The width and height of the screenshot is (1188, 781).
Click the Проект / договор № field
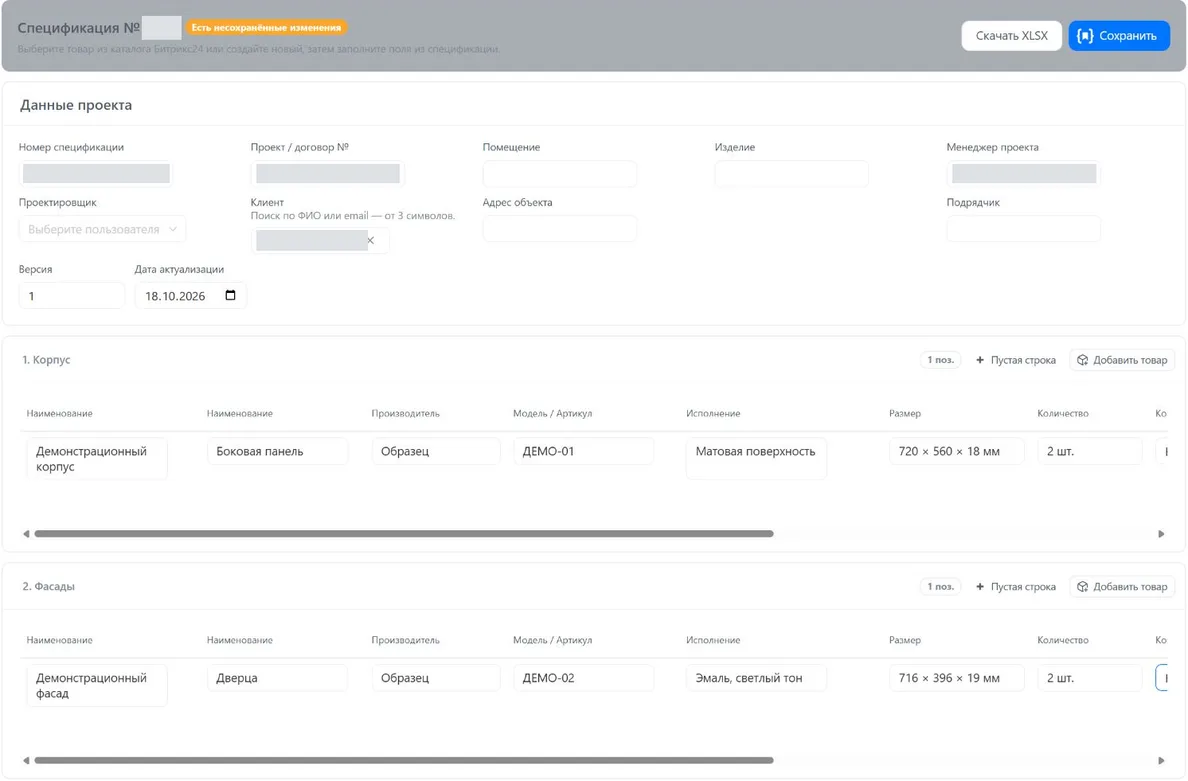pos(328,173)
